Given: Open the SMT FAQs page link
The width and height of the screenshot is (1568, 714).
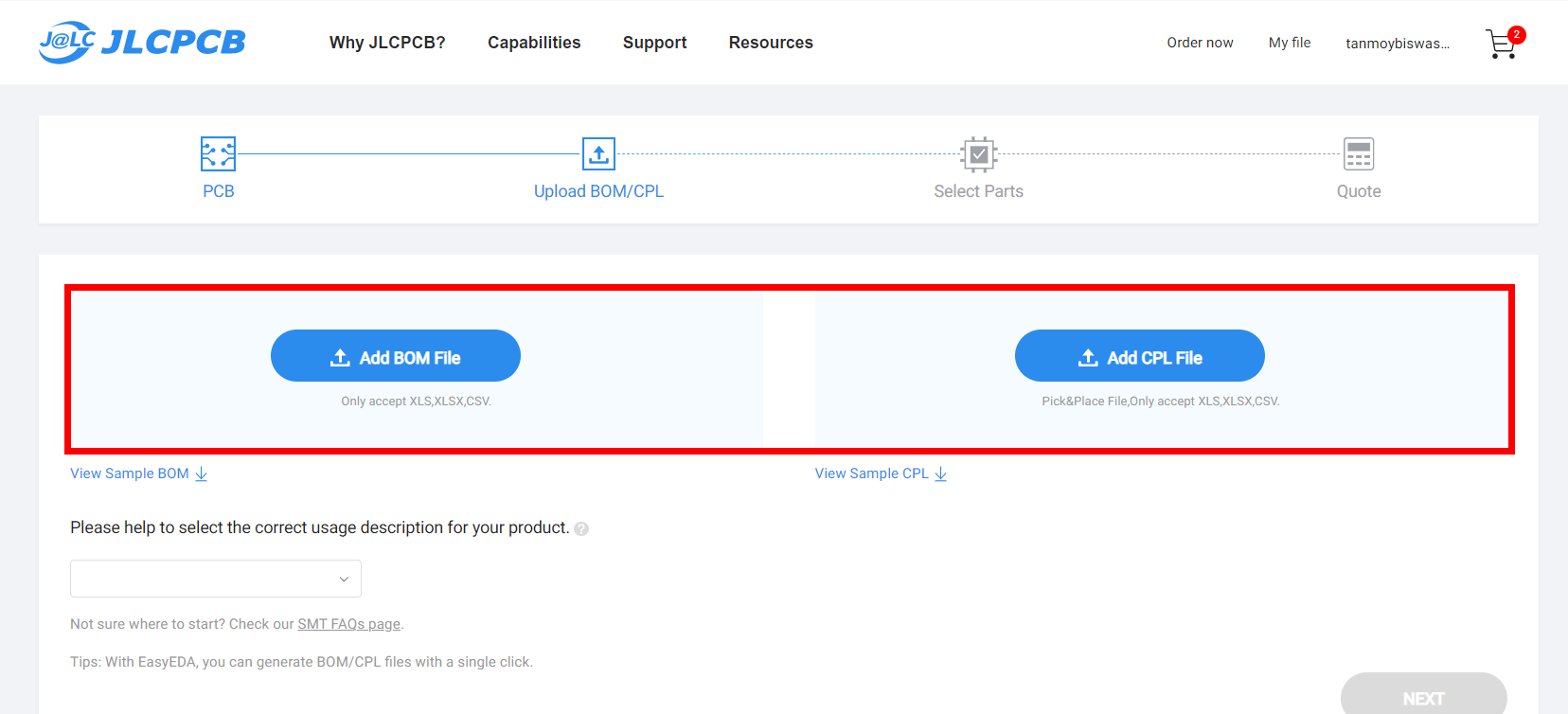Looking at the screenshot, I should click(x=348, y=624).
